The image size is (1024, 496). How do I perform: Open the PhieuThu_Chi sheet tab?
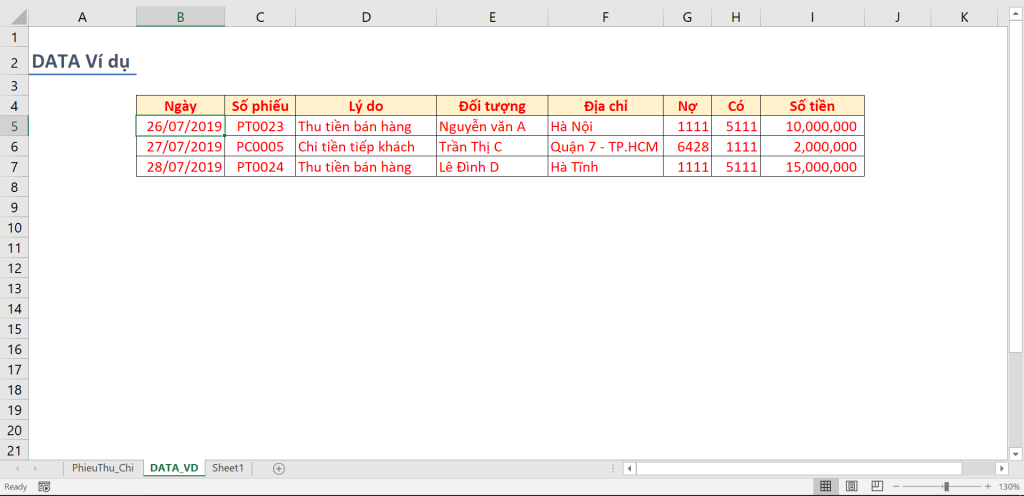pyautogui.click(x=103, y=468)
